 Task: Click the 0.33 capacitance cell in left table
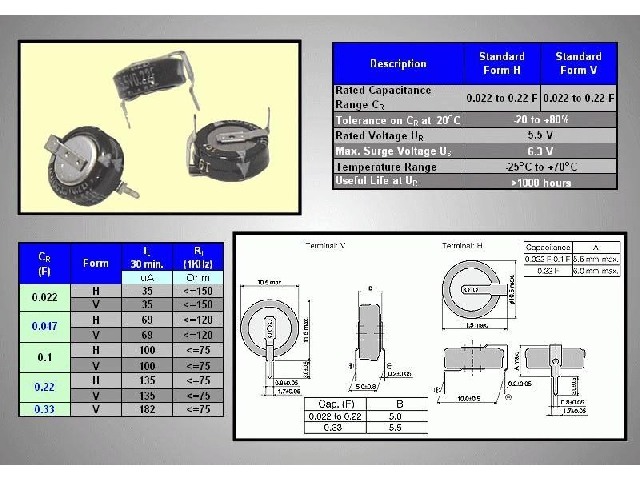pos(44,408)
